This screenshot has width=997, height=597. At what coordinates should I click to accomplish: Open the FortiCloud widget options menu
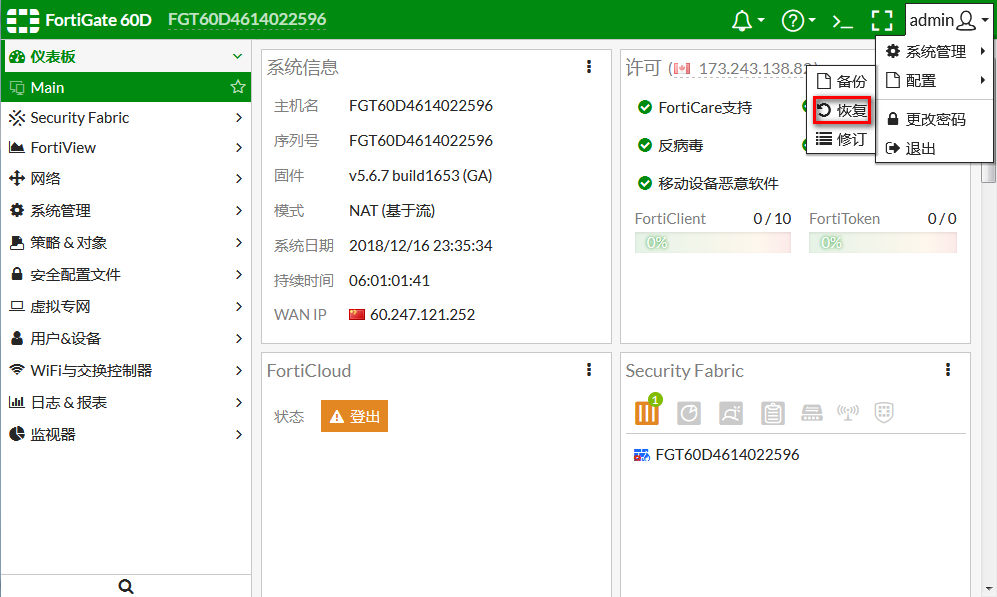coord(589,370)
